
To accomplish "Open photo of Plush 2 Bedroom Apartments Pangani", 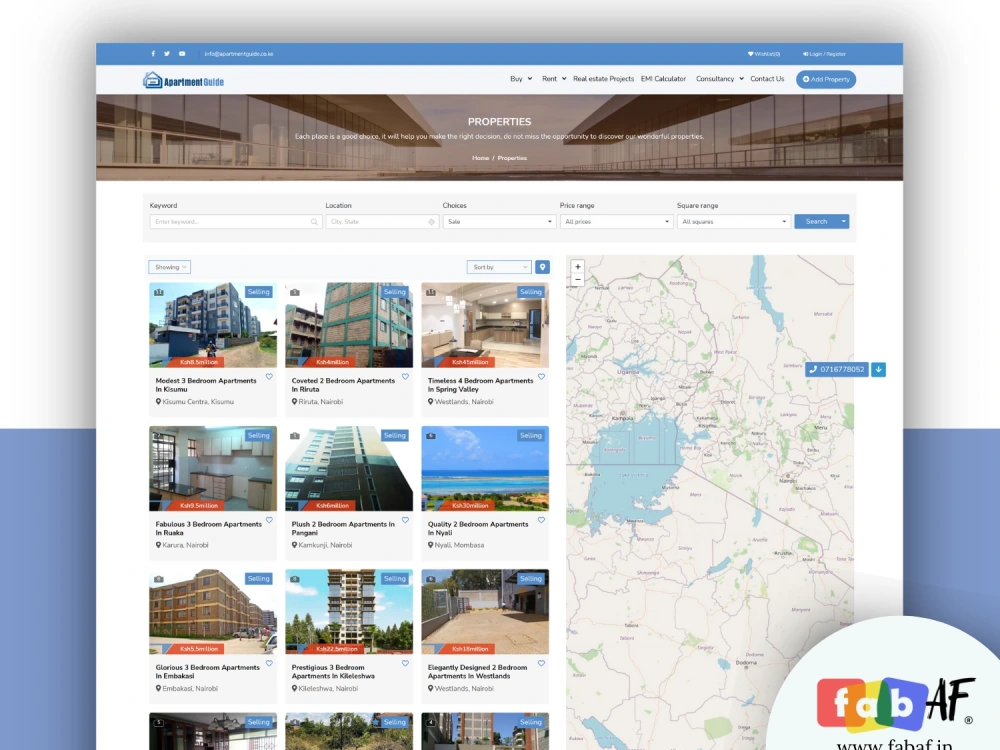I will click(x=349, y=468).
